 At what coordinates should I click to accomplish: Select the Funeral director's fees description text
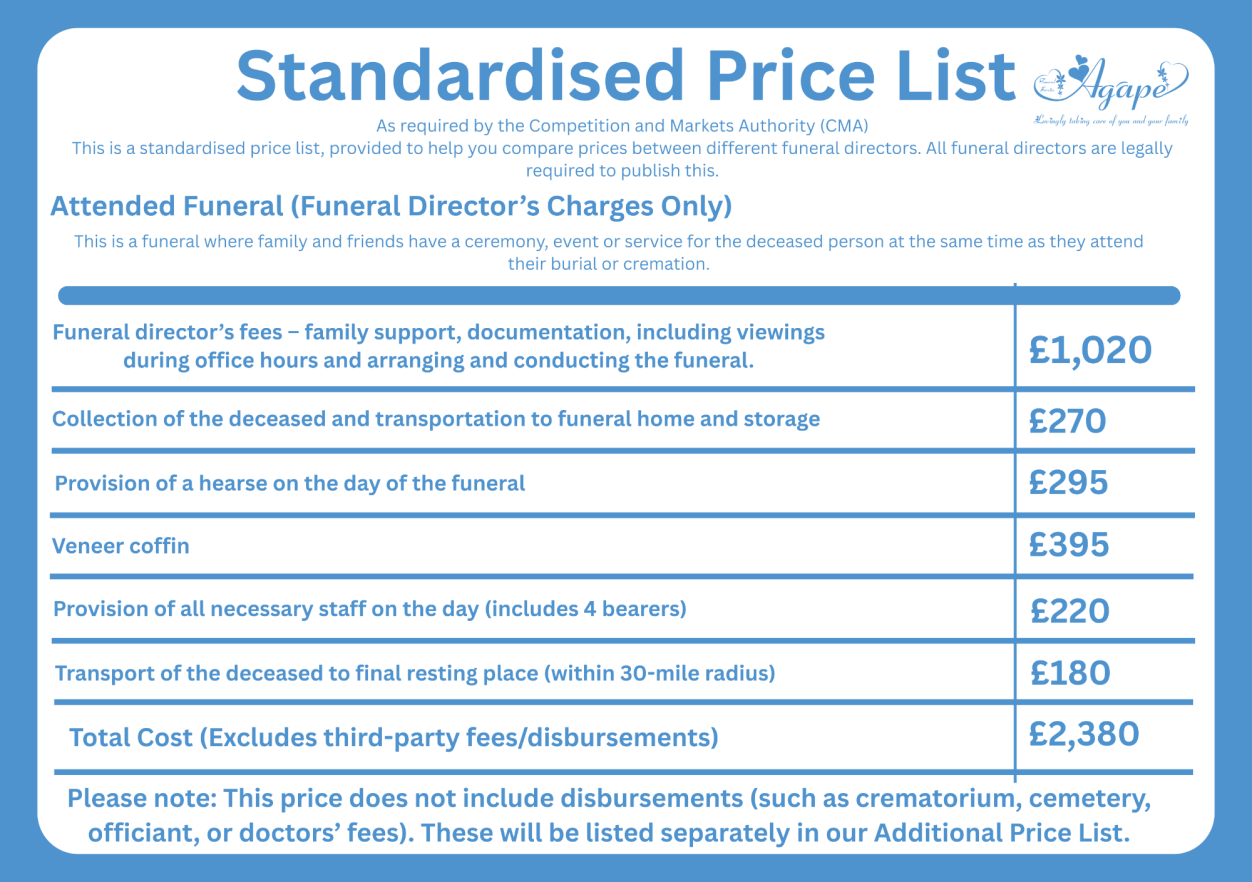tap(439, 346)
